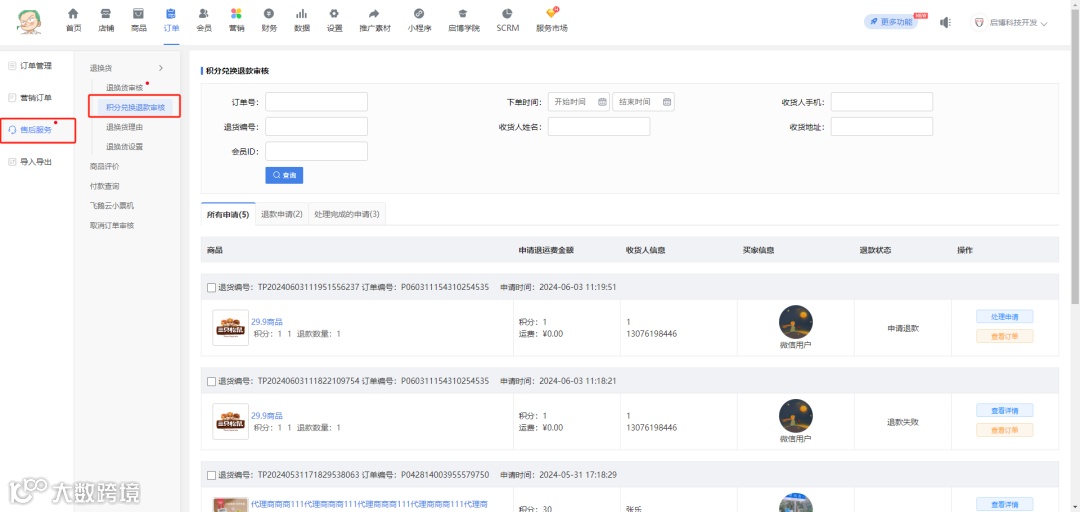Select the 订单 orders icon
1080x512 pixels.
pyautogui.click(x=171, y=14)
